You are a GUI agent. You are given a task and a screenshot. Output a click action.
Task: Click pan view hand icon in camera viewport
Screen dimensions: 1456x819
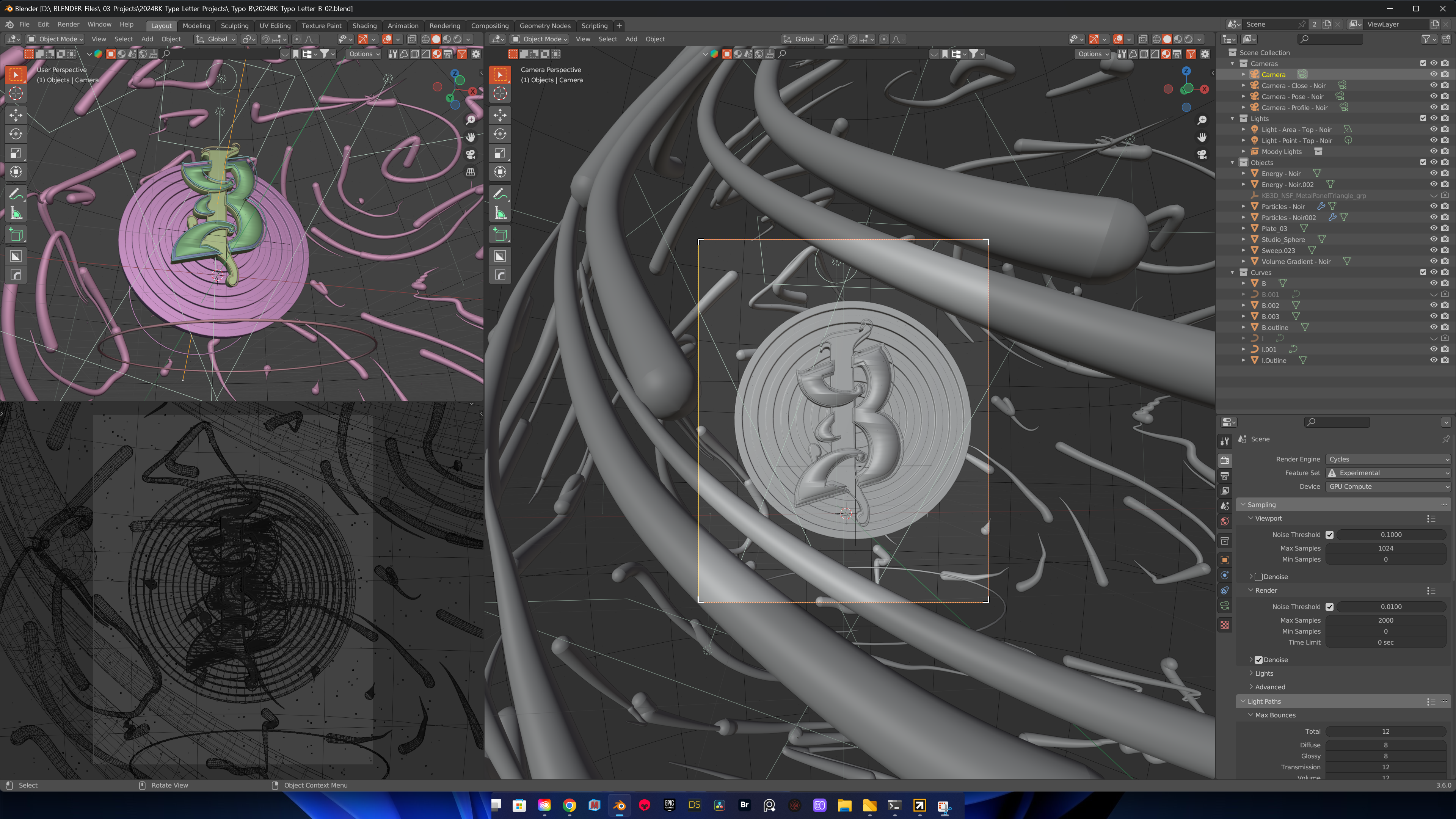1202,137
